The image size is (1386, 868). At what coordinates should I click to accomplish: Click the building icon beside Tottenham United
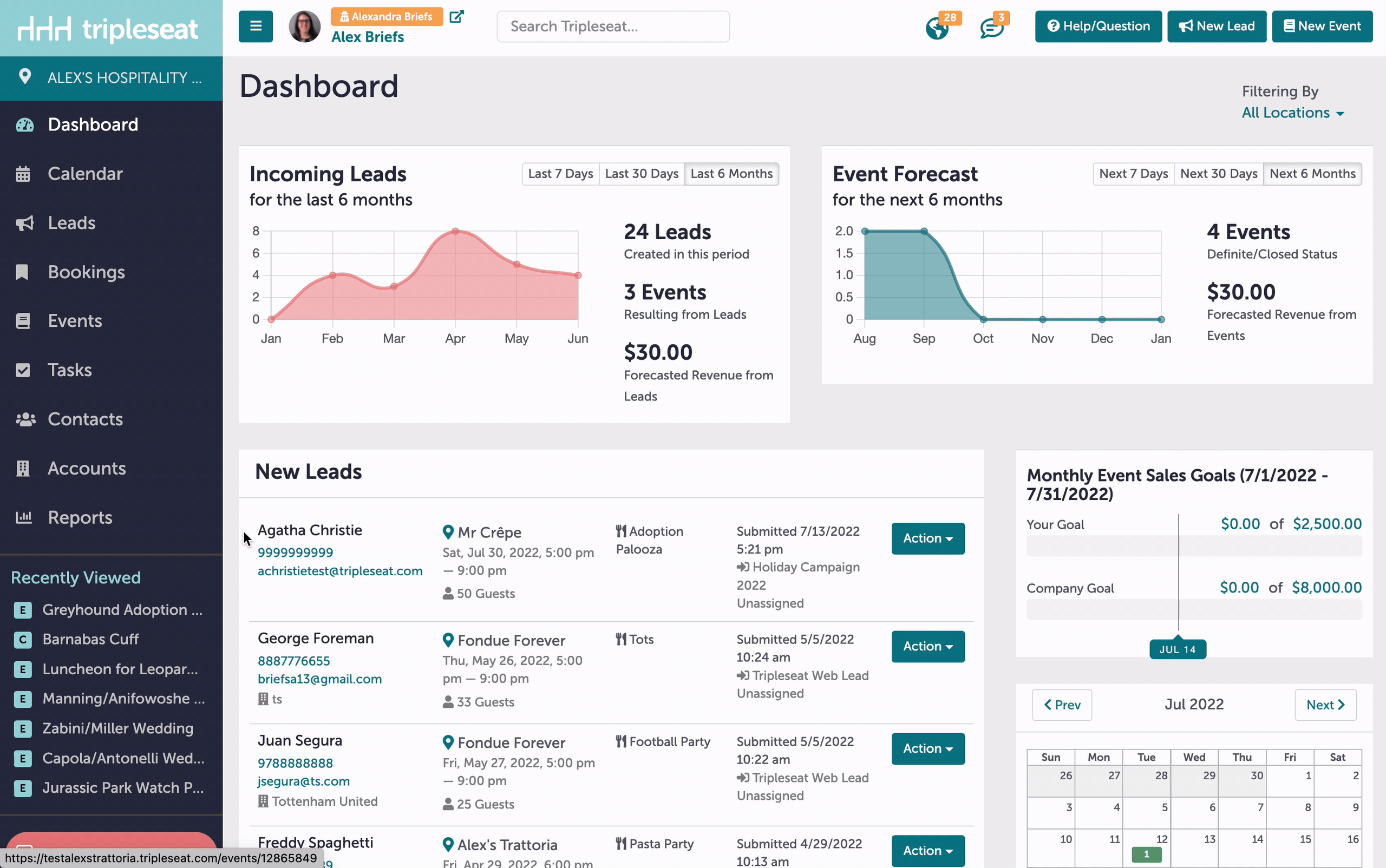click(263, 801)
